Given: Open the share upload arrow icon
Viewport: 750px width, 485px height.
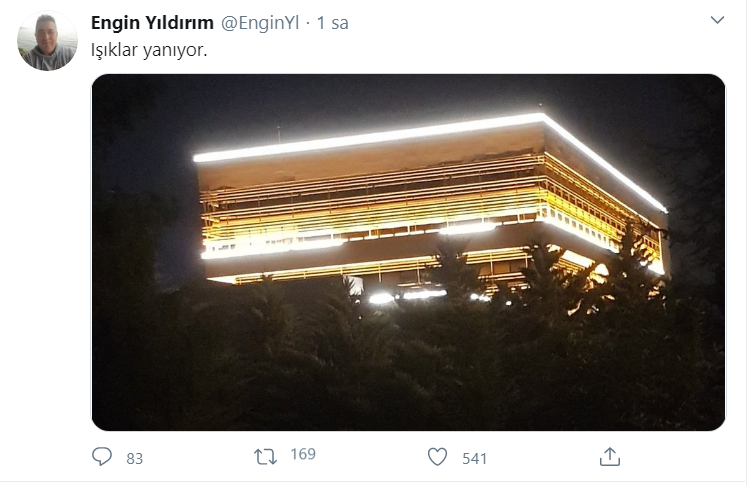Looking at the screenshot, I should pos(610,457).
